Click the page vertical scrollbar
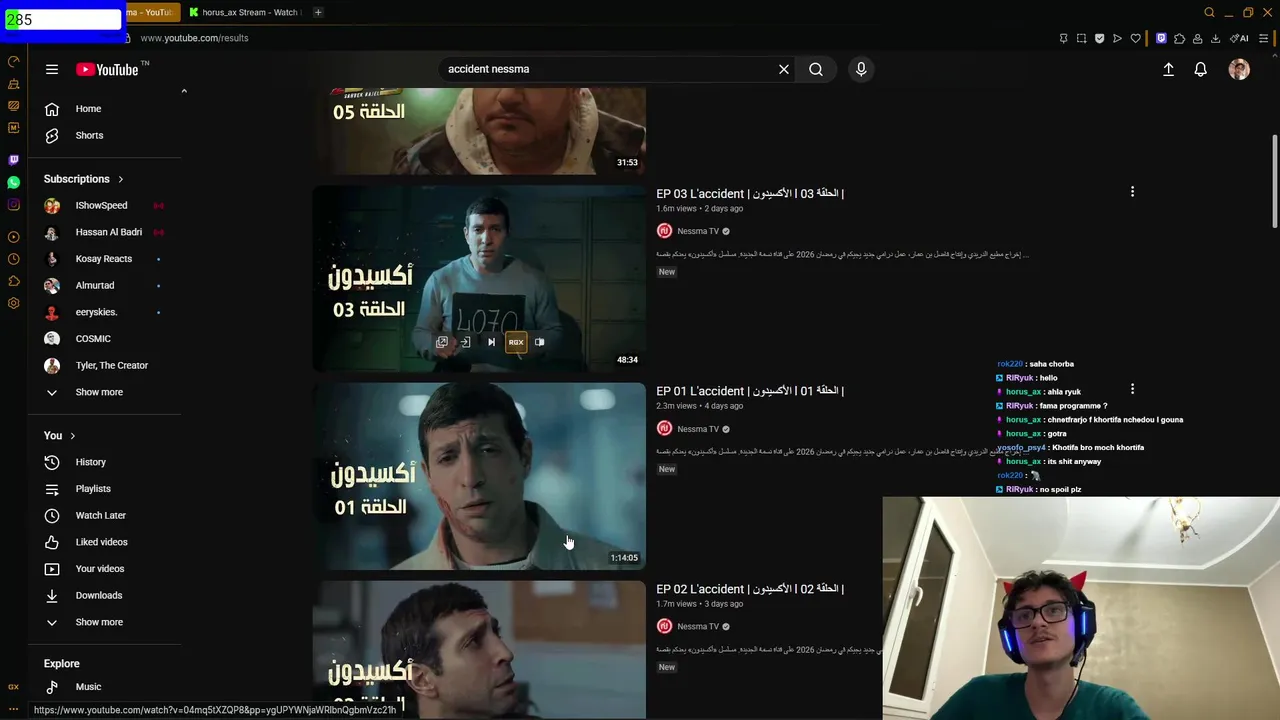1280x720 pixels. (x=1275, y=180)
